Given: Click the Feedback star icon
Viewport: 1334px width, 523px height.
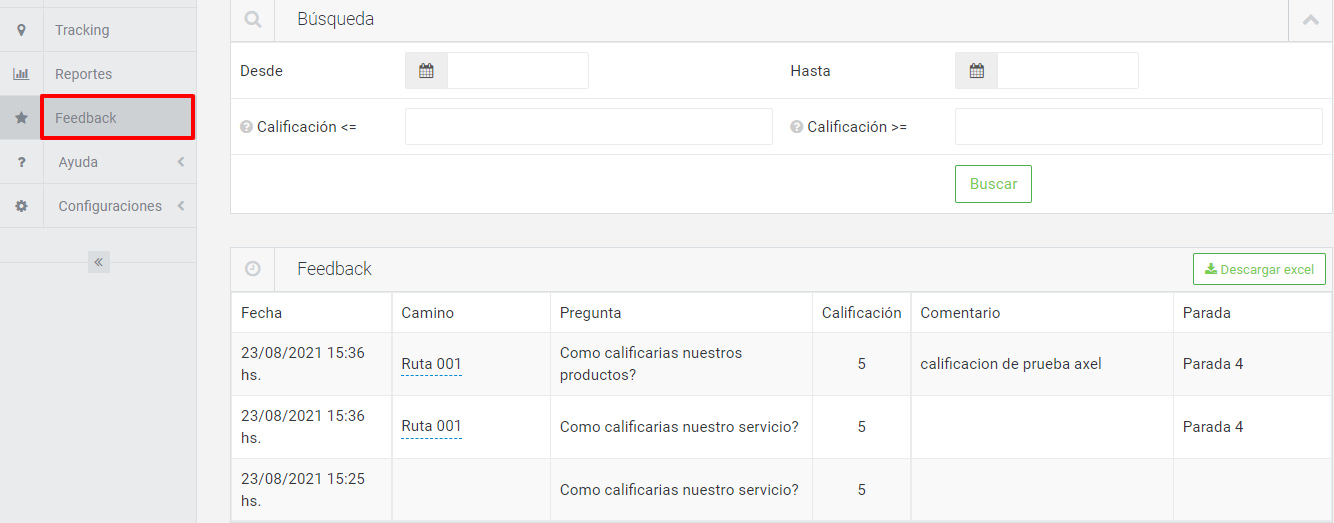Looking at the screenshot, I should 21,118.
